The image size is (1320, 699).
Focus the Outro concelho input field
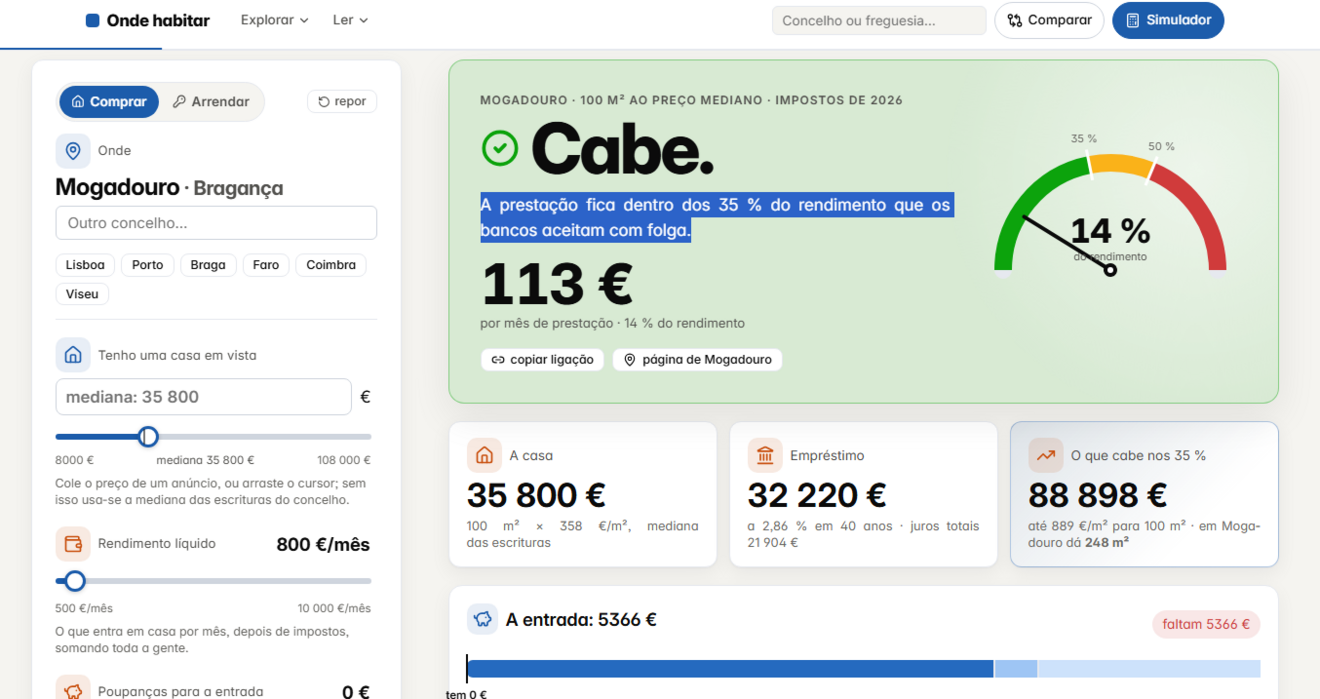pos(216,223)
